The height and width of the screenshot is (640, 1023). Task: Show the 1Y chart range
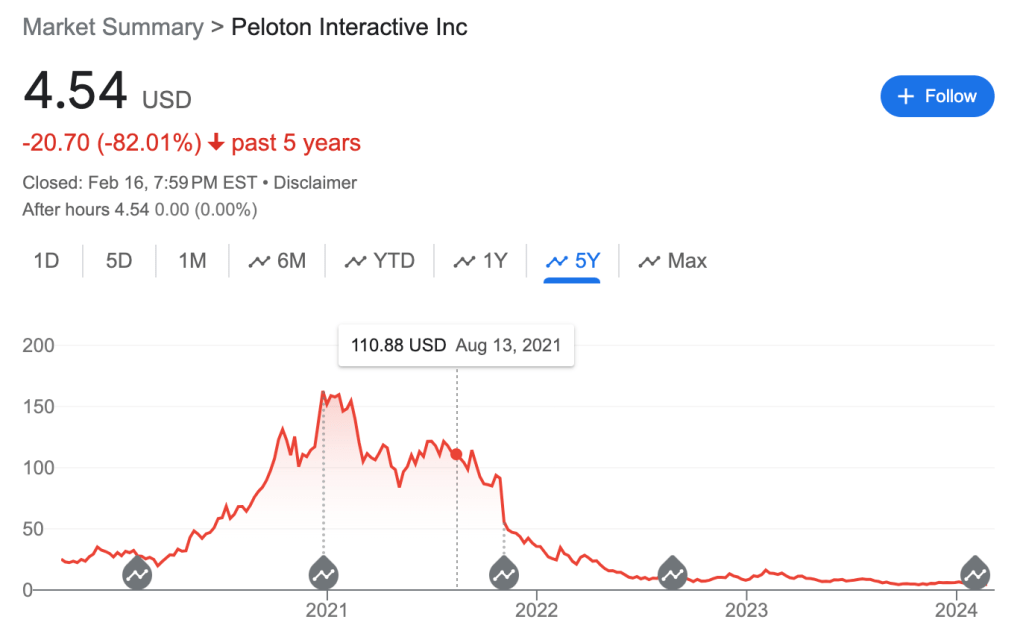[x=481, y=261]
